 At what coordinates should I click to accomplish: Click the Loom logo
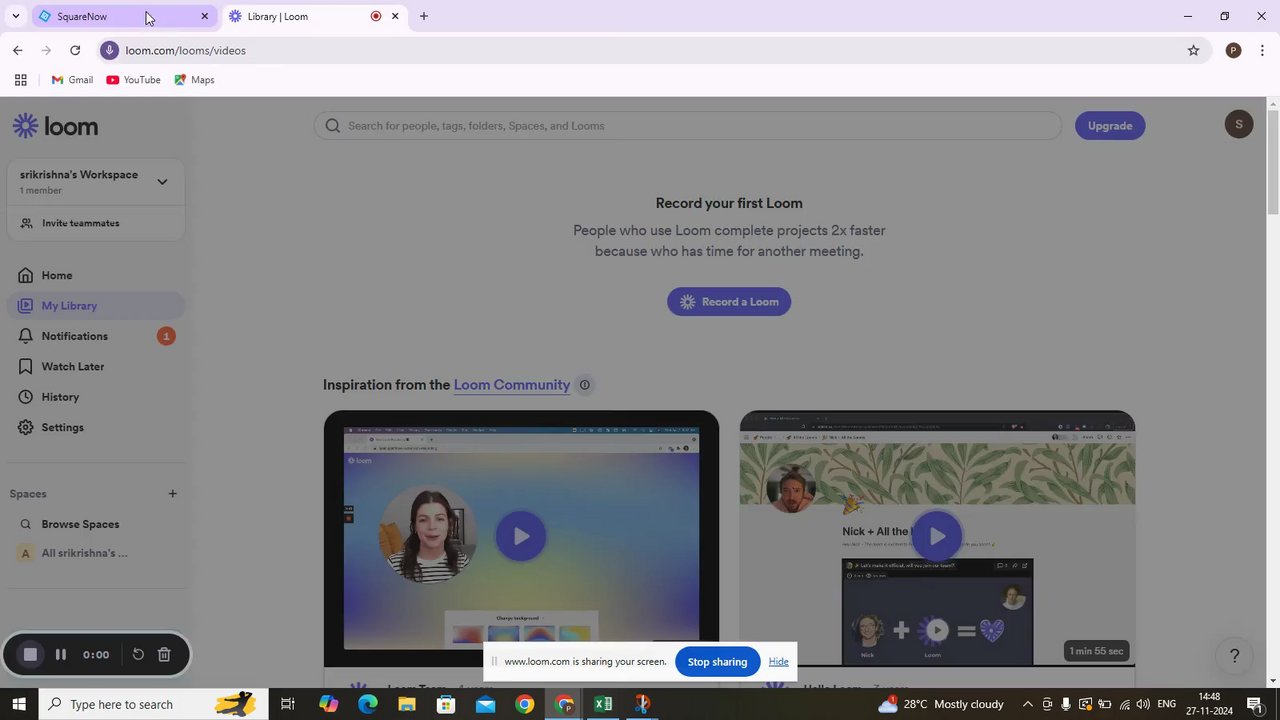pos(55,126)
